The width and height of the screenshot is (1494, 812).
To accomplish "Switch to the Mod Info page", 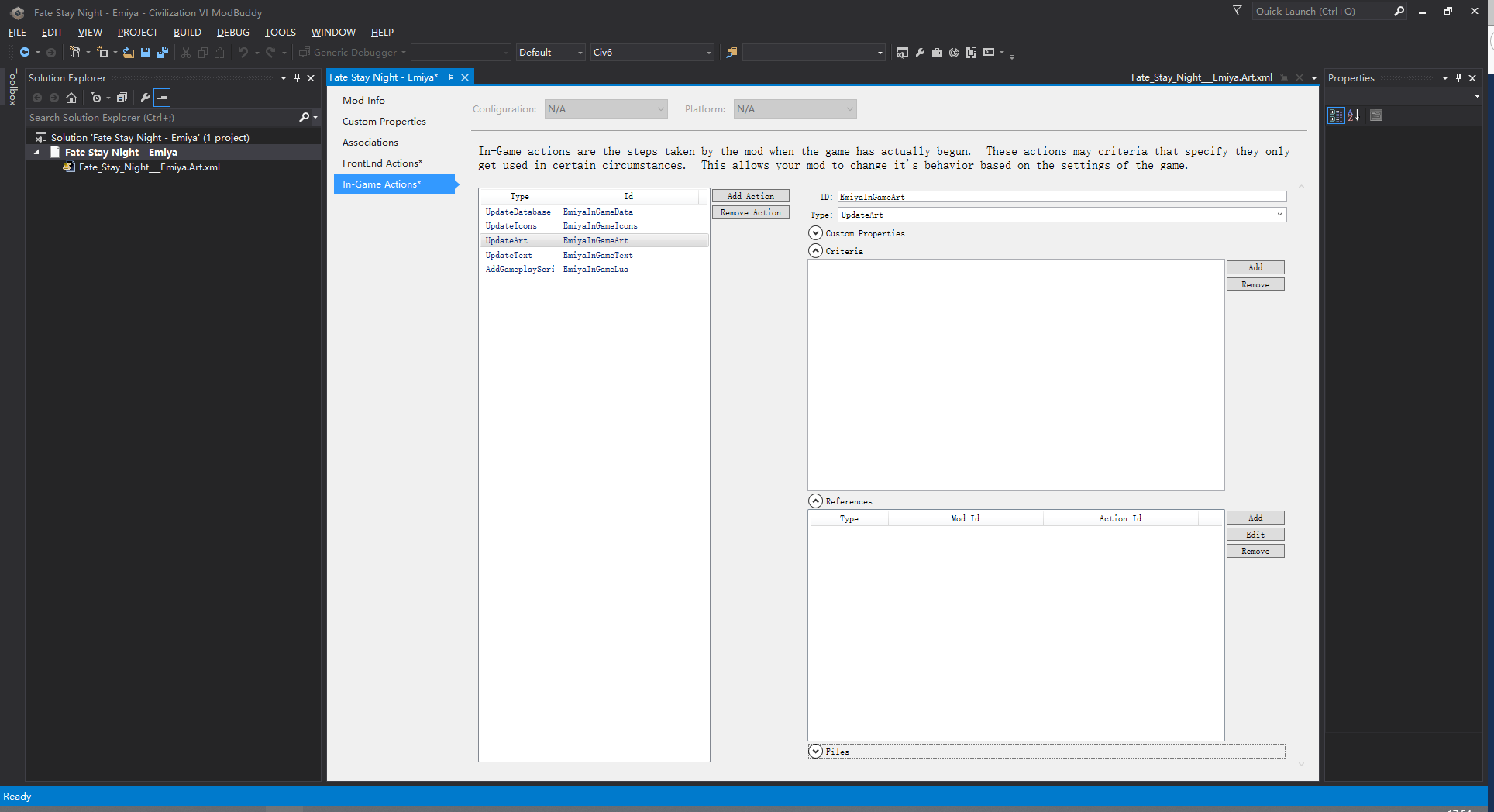I will 363,101.
